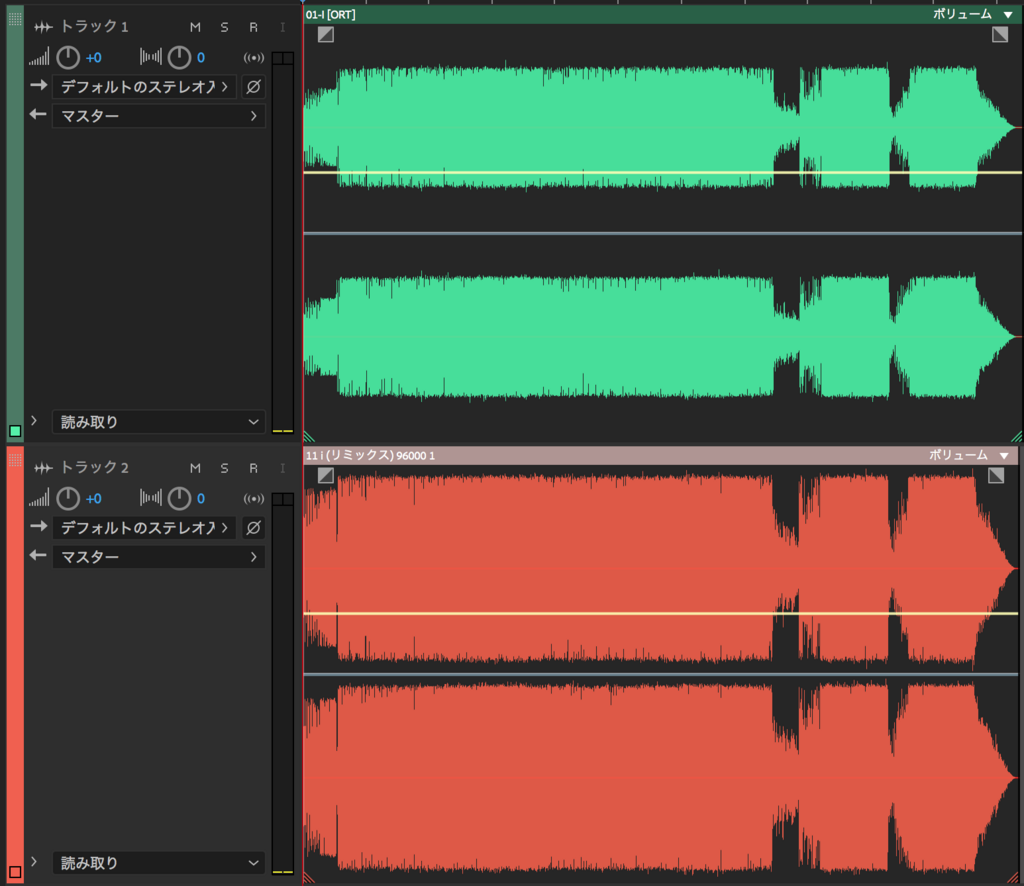Click the waveform icon beside トラック 1 name

point(43,27)
